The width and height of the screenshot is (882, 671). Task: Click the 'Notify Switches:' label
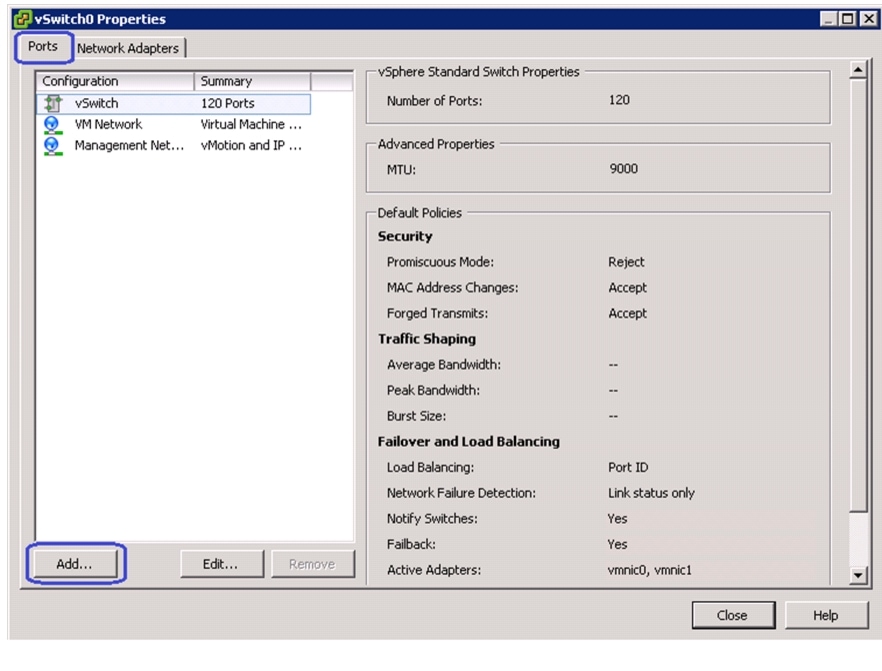coord(432,519)
